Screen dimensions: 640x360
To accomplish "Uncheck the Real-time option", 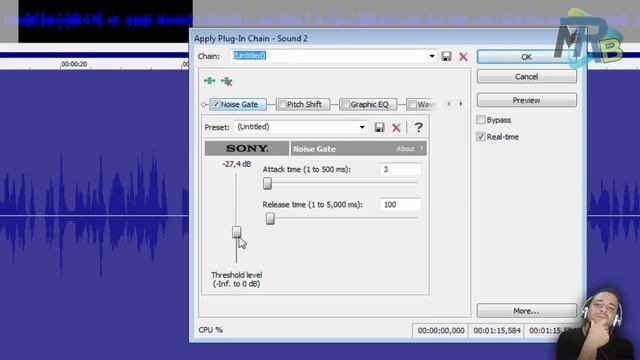I will tap(481, 137).
